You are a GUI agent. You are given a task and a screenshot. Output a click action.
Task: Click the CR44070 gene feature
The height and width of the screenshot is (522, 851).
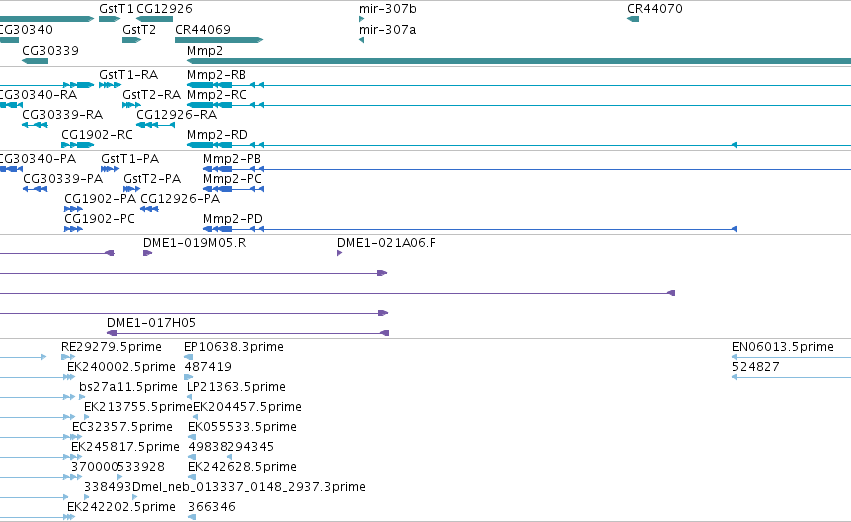coord(633,19)
